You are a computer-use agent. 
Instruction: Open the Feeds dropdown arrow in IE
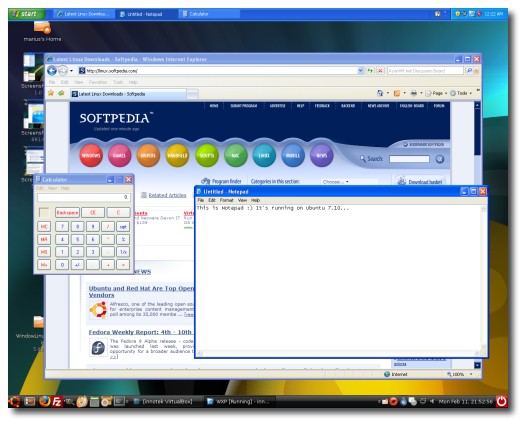(x=405, y=93)
